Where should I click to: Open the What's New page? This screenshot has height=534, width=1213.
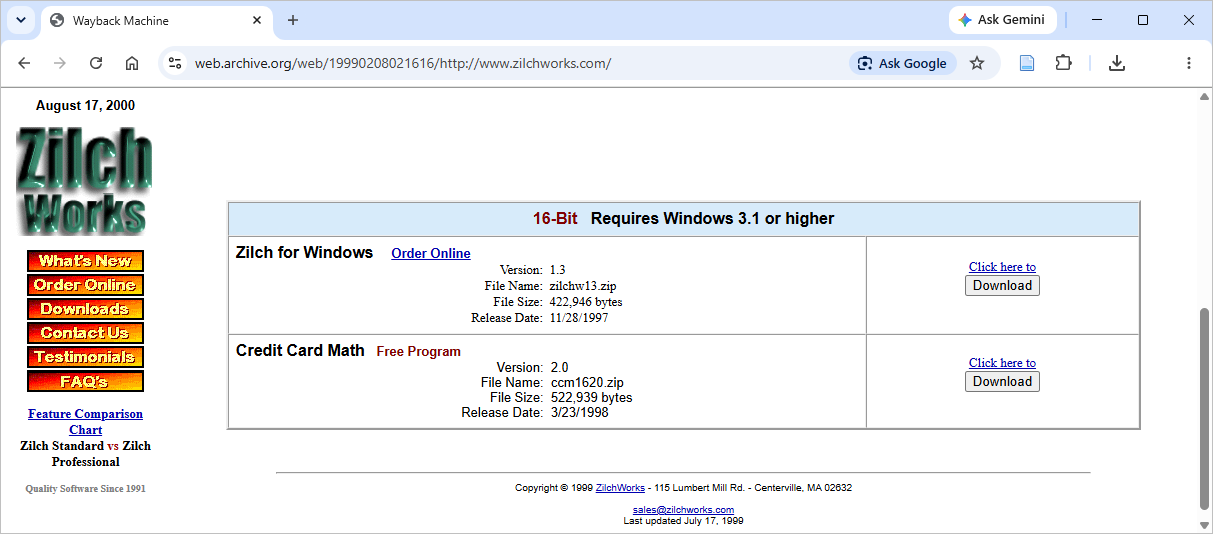point(85,261)
